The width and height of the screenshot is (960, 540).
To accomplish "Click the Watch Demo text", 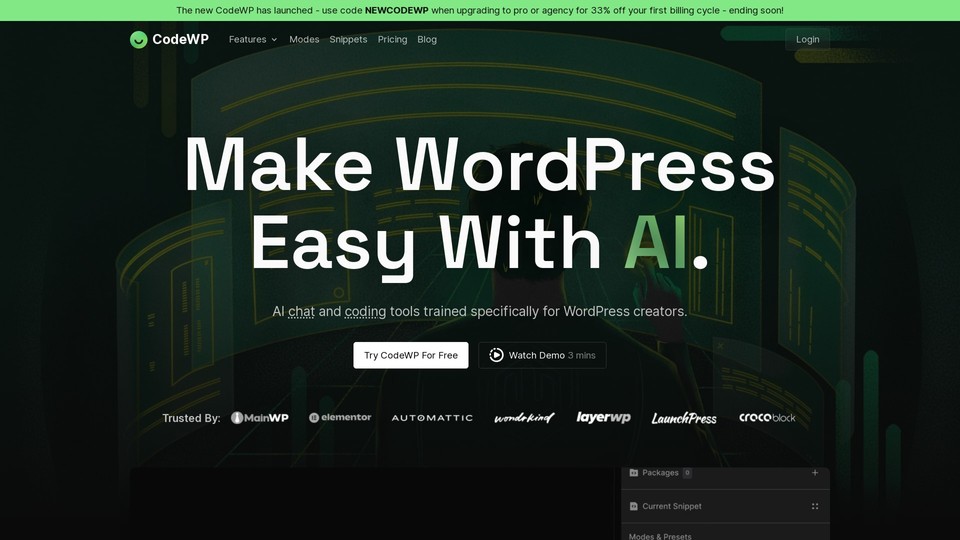I will (536, 355).
